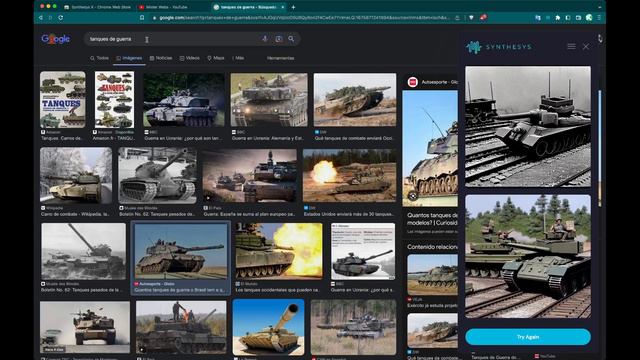Click the Synthesys panel scrollbar
Image resolution: width=640 pixels, height=360 pixels.
600,147
